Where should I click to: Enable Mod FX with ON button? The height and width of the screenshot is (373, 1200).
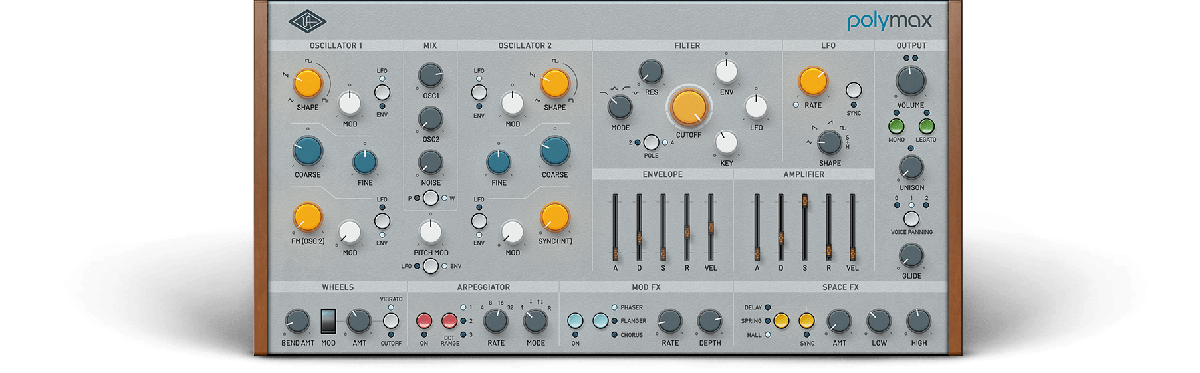pos(575,321)
